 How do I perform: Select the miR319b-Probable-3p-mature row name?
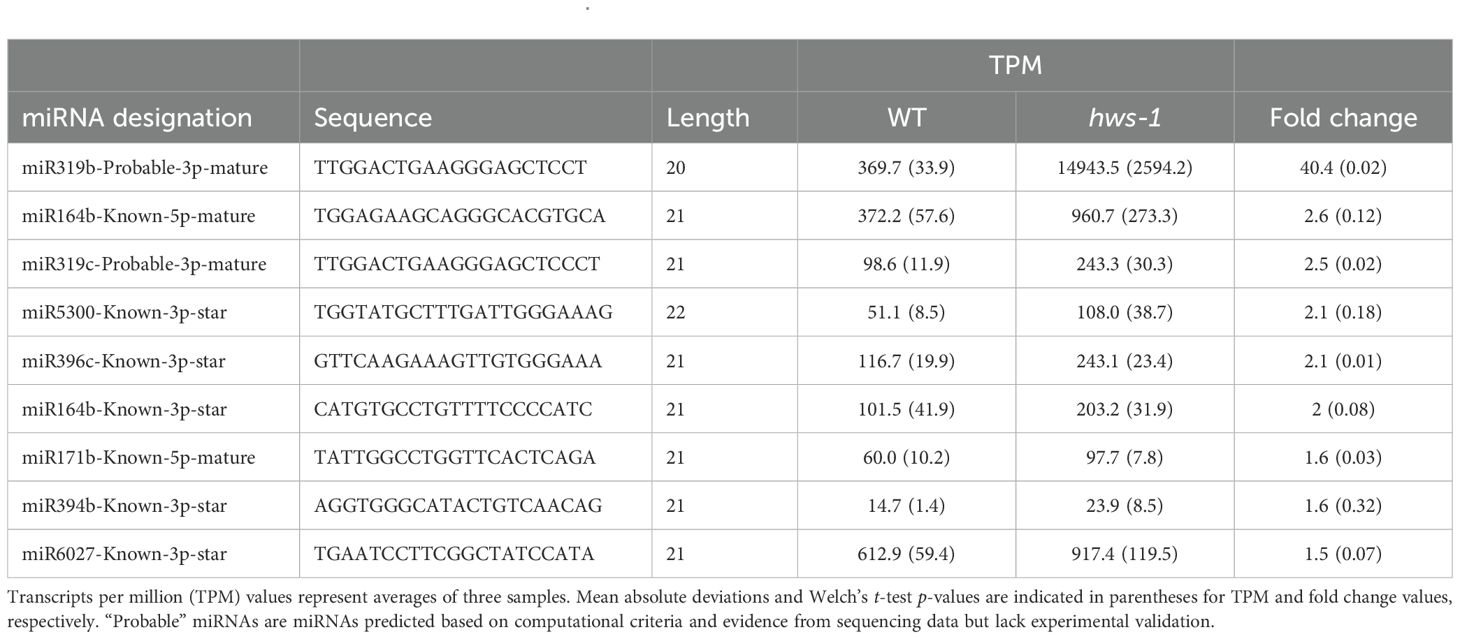tap(145, 168)
